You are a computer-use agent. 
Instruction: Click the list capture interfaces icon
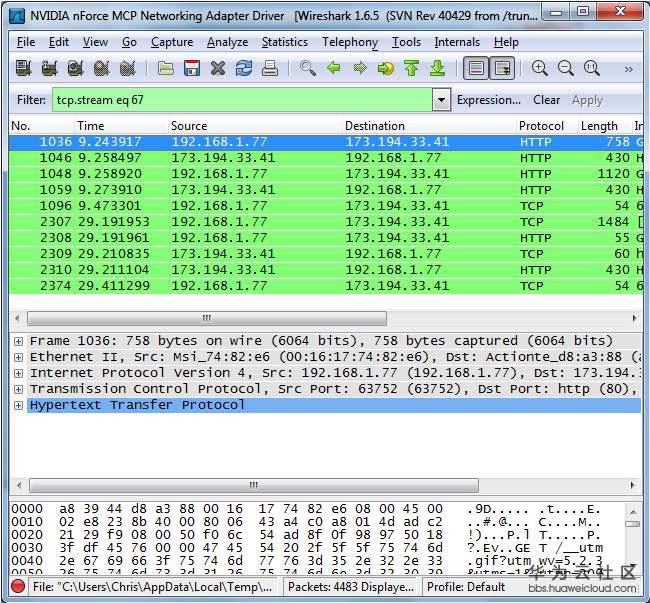pyautogui.click(x=24, y=68)
